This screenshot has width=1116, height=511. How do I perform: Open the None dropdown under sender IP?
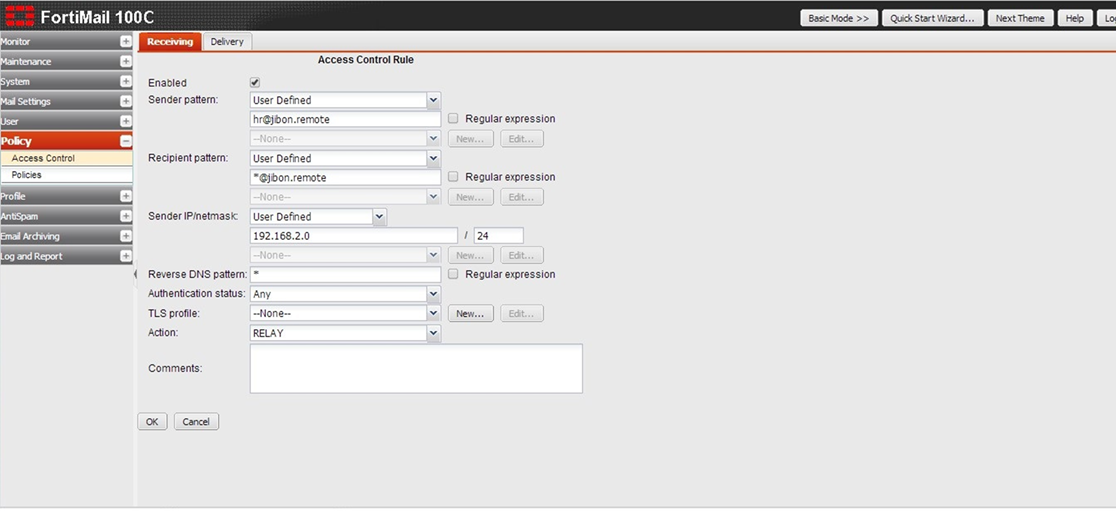click(345, 256)
